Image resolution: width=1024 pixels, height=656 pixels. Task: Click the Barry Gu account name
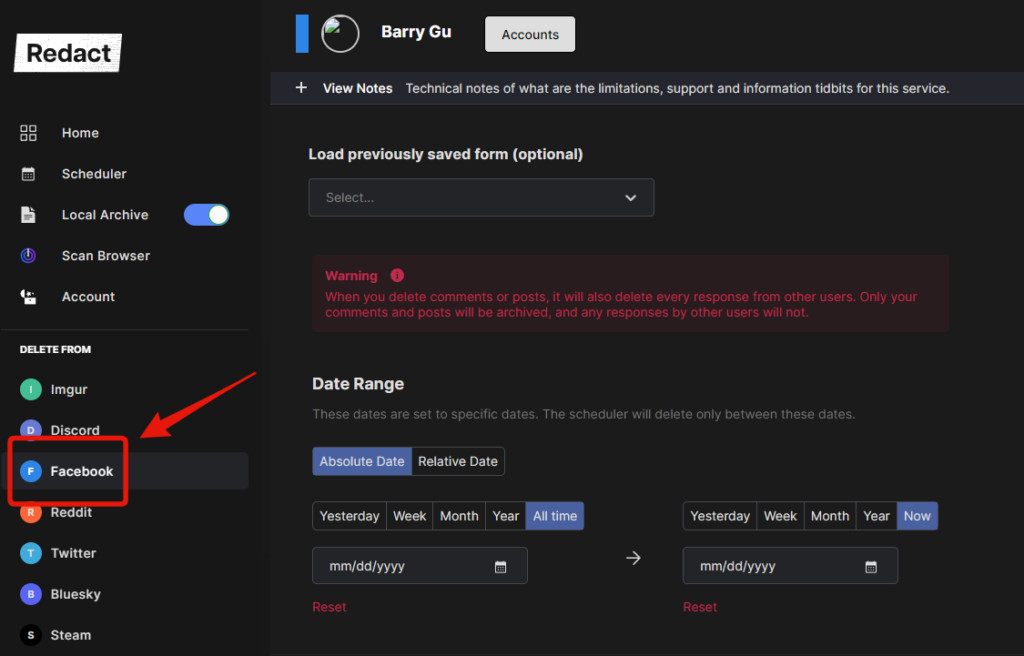416,32
